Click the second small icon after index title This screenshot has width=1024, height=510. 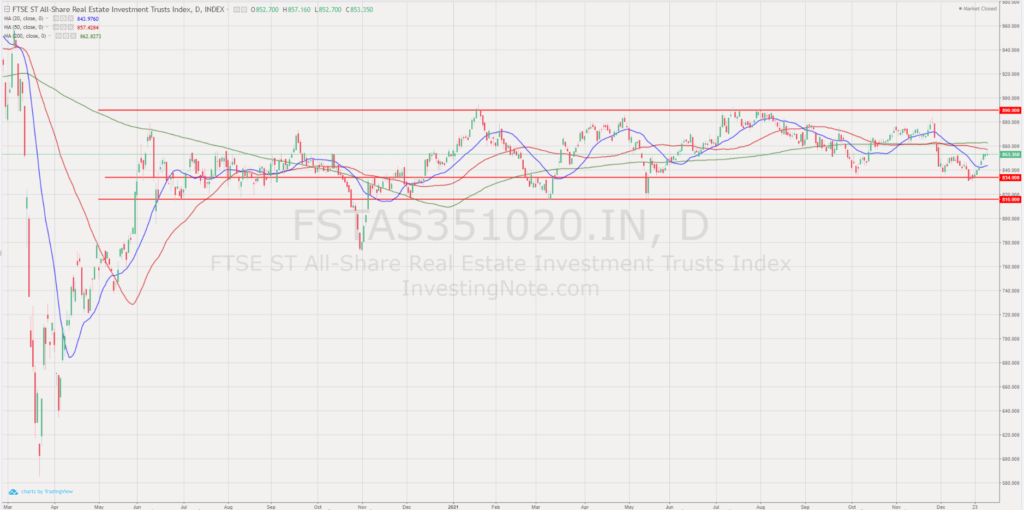coord(244,10)
